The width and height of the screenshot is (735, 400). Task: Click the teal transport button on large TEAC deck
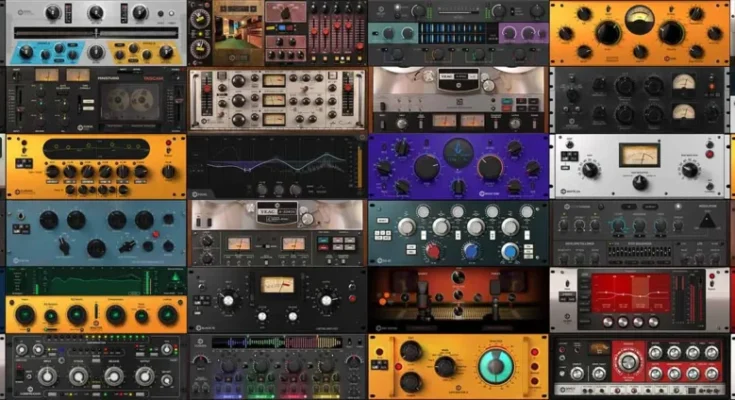coord(507,101)
